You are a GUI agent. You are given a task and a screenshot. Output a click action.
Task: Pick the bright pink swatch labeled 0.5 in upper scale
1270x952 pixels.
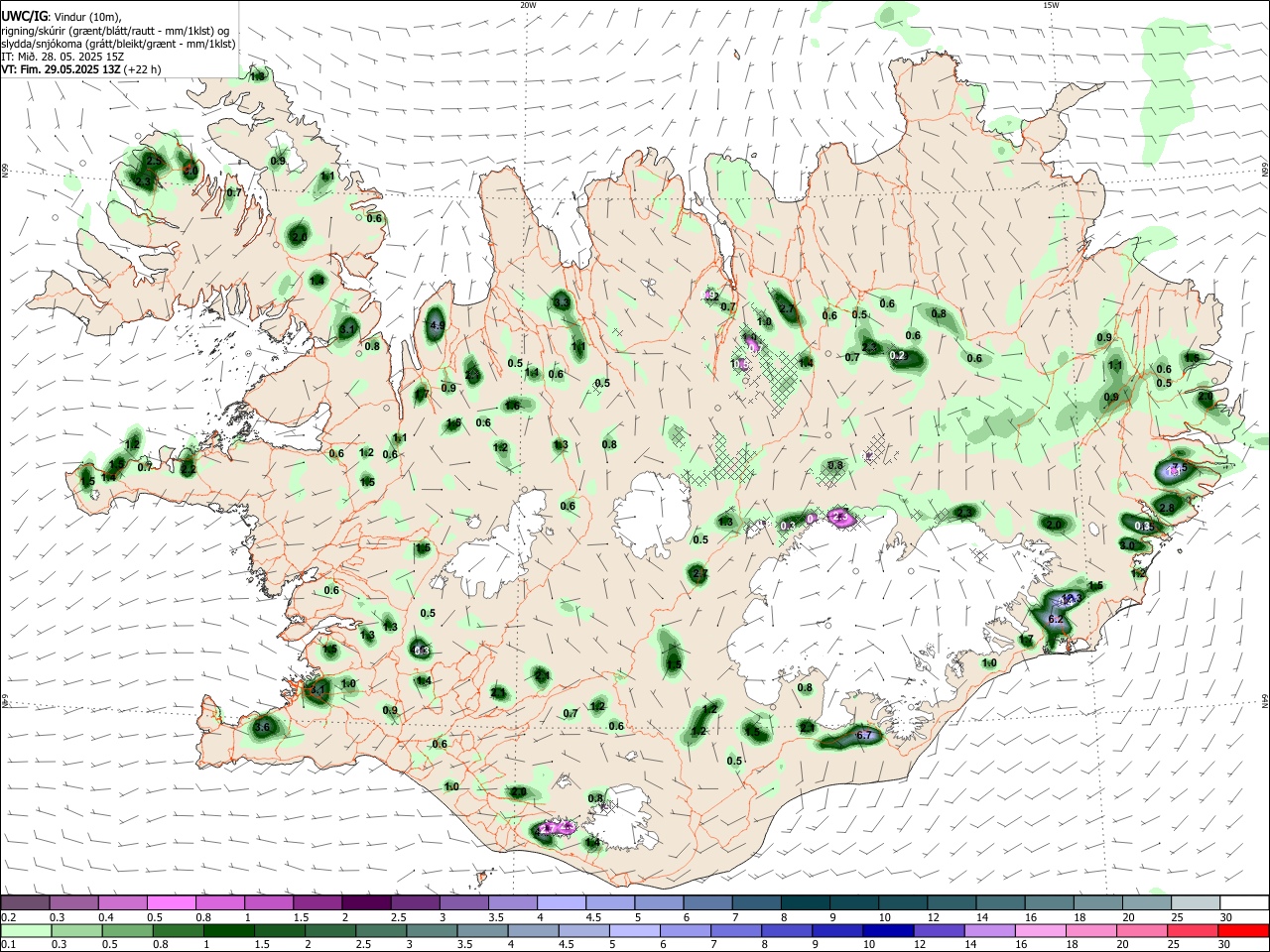(x=172, y=903)
